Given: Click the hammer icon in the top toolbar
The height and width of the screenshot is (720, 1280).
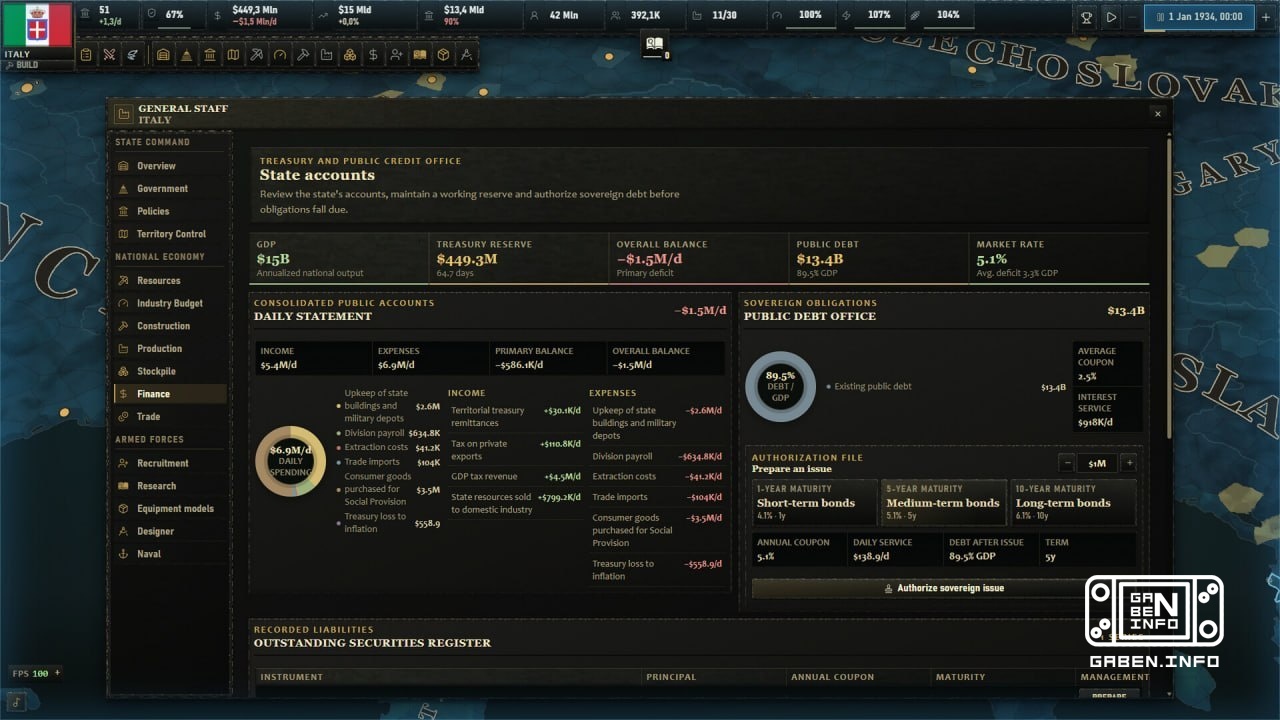Looking at the screenshot, I should coord(302,55).
